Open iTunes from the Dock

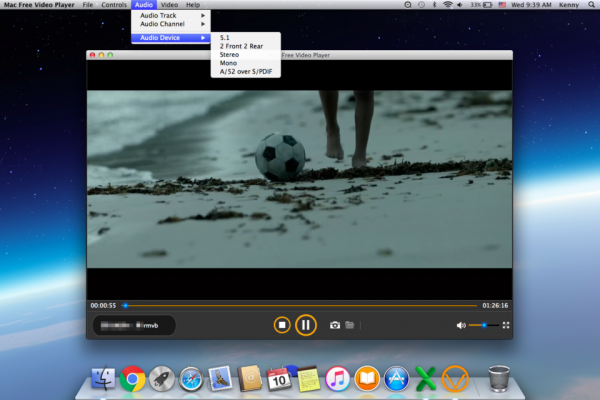tap(338, 379)
